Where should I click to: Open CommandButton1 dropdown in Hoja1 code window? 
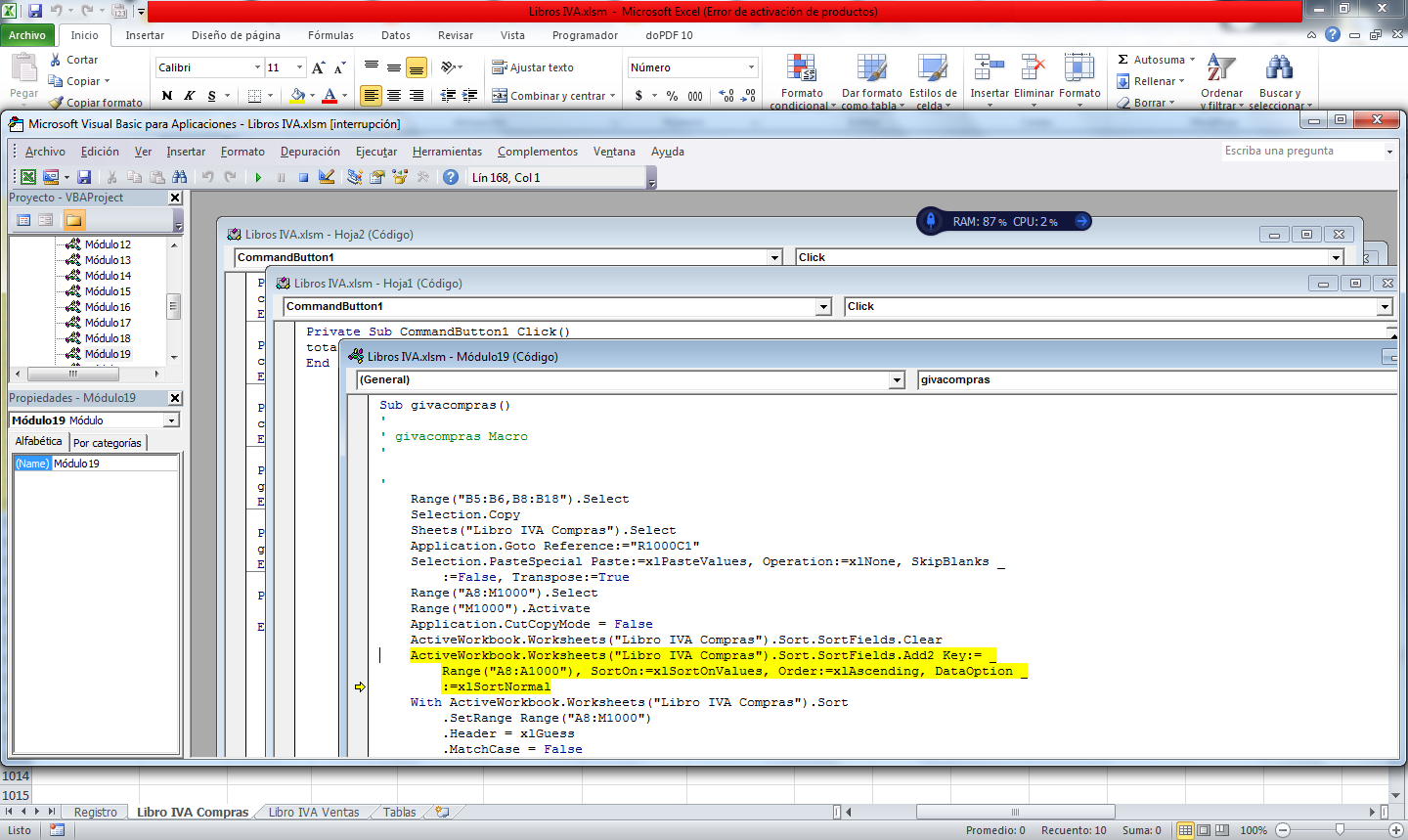824,306
